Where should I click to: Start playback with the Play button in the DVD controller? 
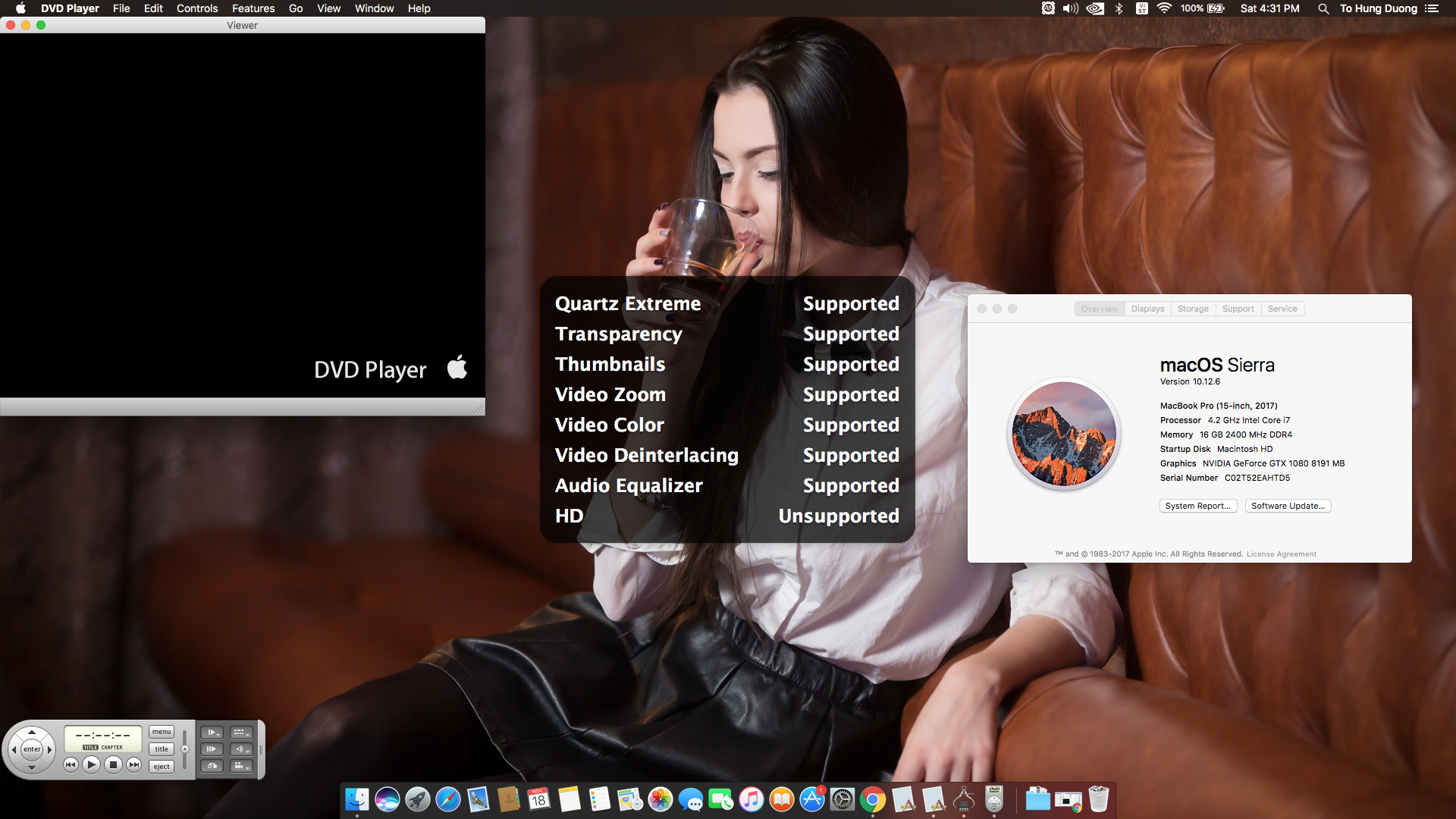pyautogui.click(x=91, y=764)
